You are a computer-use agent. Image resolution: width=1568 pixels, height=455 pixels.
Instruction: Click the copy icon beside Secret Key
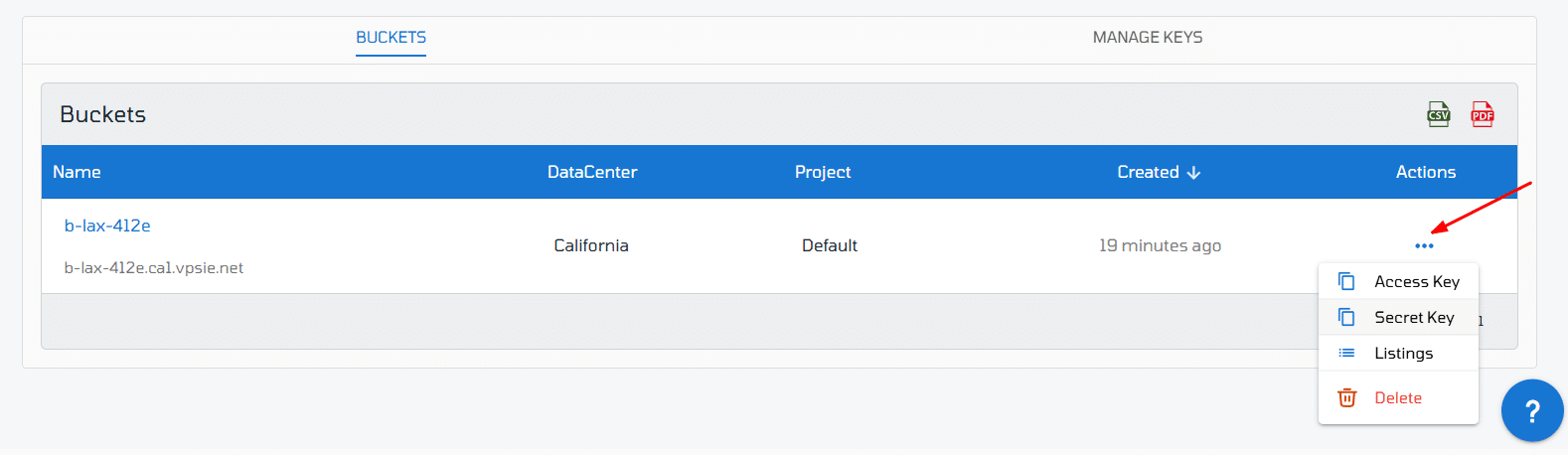(1346, 317)
